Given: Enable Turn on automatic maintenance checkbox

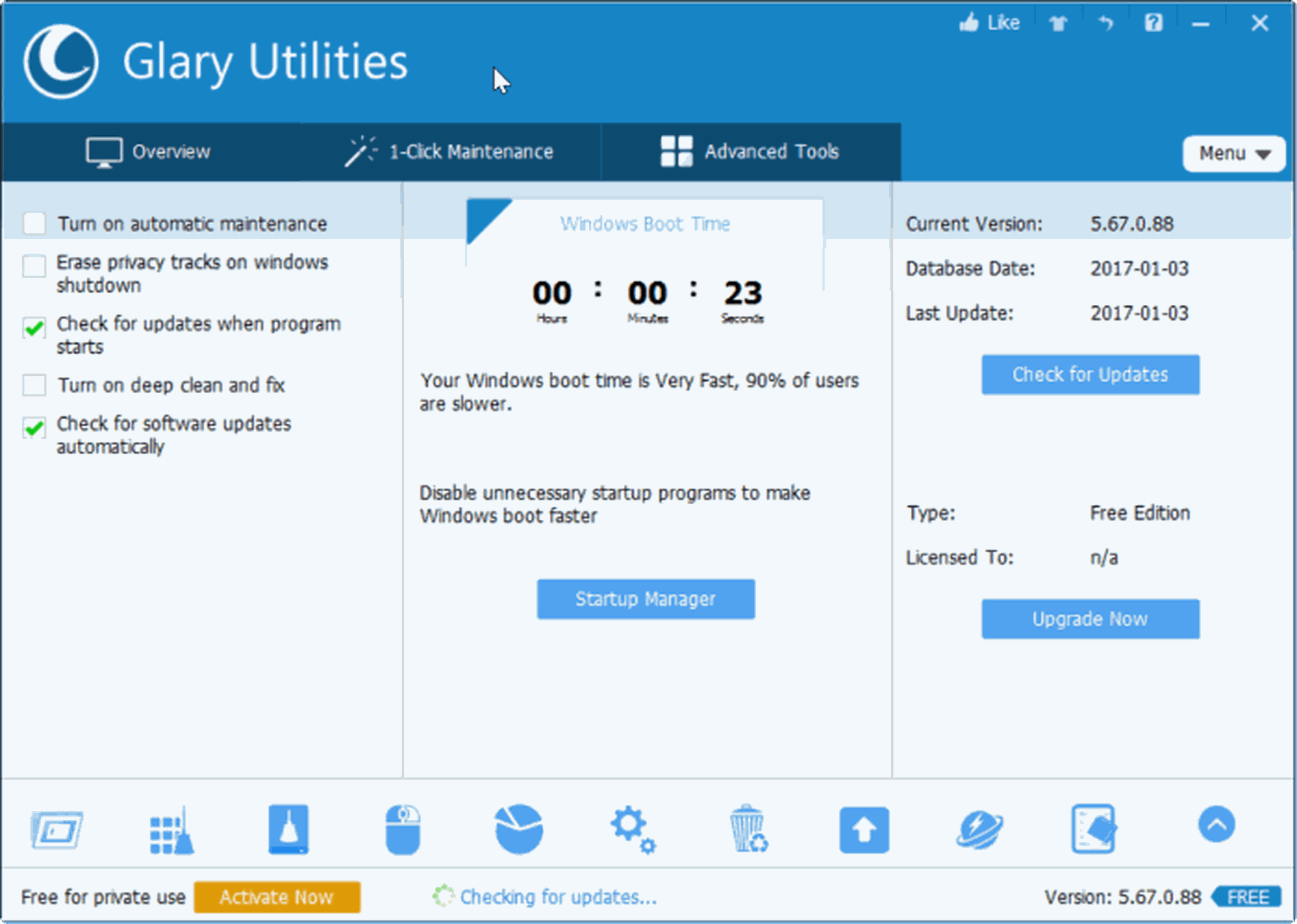Looking at the screenshot, I should click(32, 222).
